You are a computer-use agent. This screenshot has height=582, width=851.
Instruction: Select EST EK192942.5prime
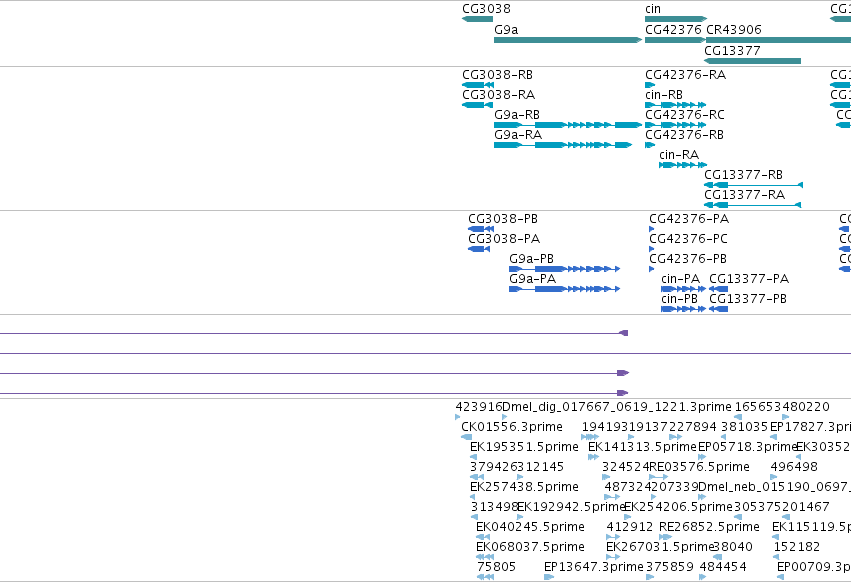520,517
